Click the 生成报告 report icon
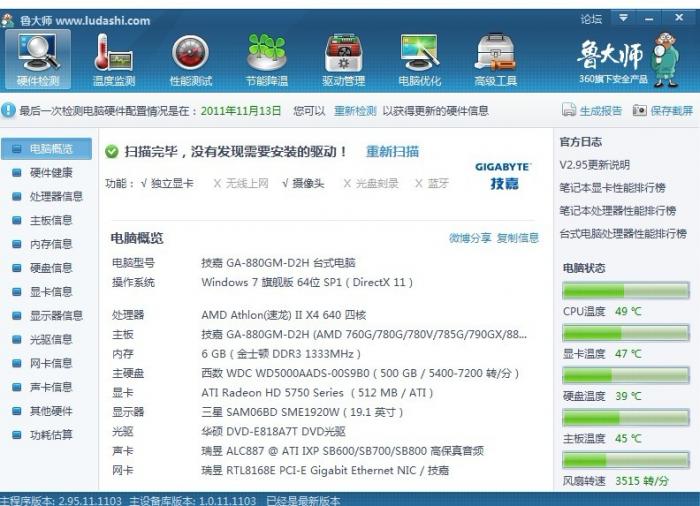700x506 pixels. point(569,109)
